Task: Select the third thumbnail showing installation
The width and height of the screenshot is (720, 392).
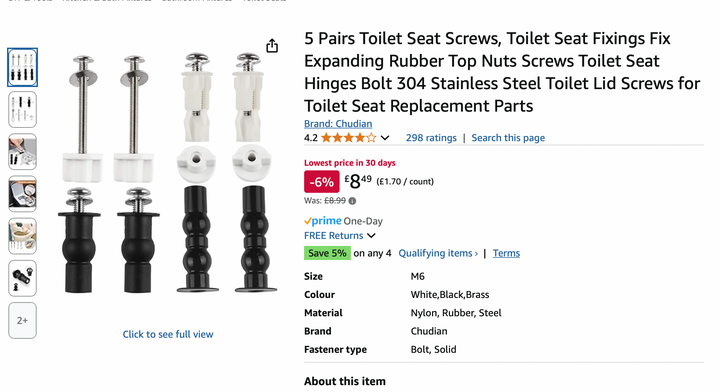Action: coord(22,151)
